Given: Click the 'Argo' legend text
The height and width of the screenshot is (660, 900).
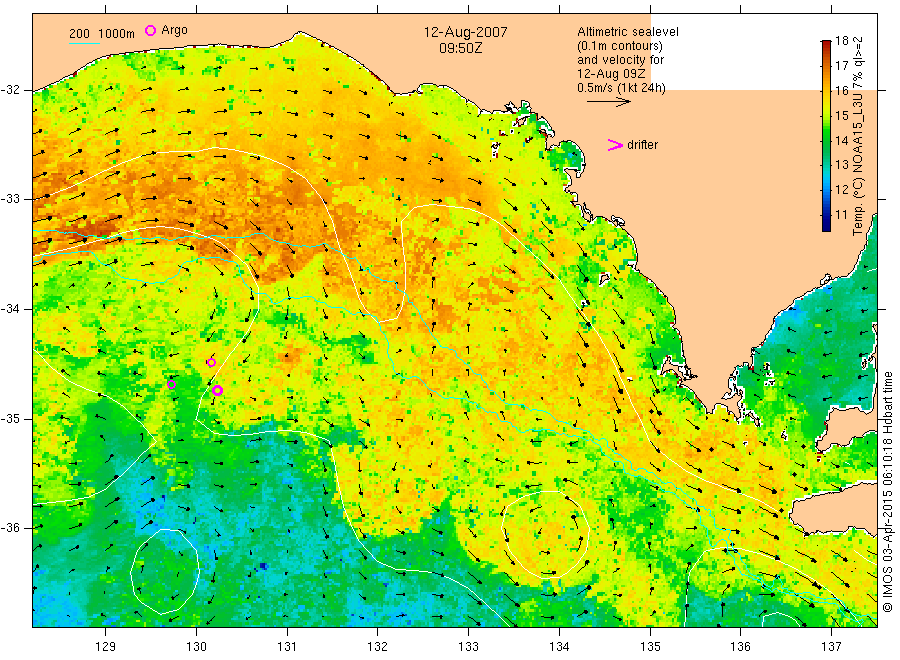Looking at the screenshot, I should click(x=174, y=30).
